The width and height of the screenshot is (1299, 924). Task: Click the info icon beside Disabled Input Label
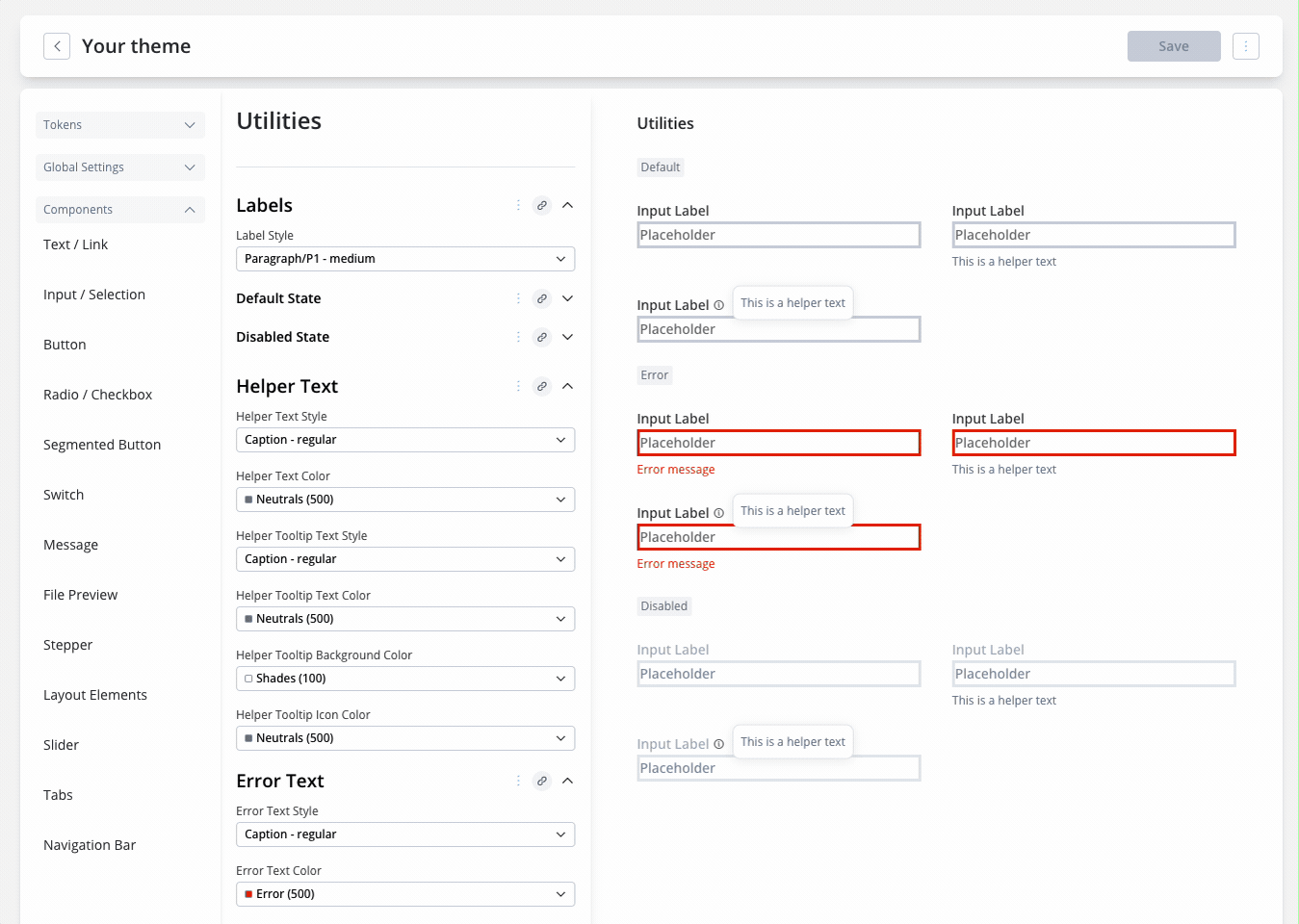pyautogui.click(x=718, y=744)
